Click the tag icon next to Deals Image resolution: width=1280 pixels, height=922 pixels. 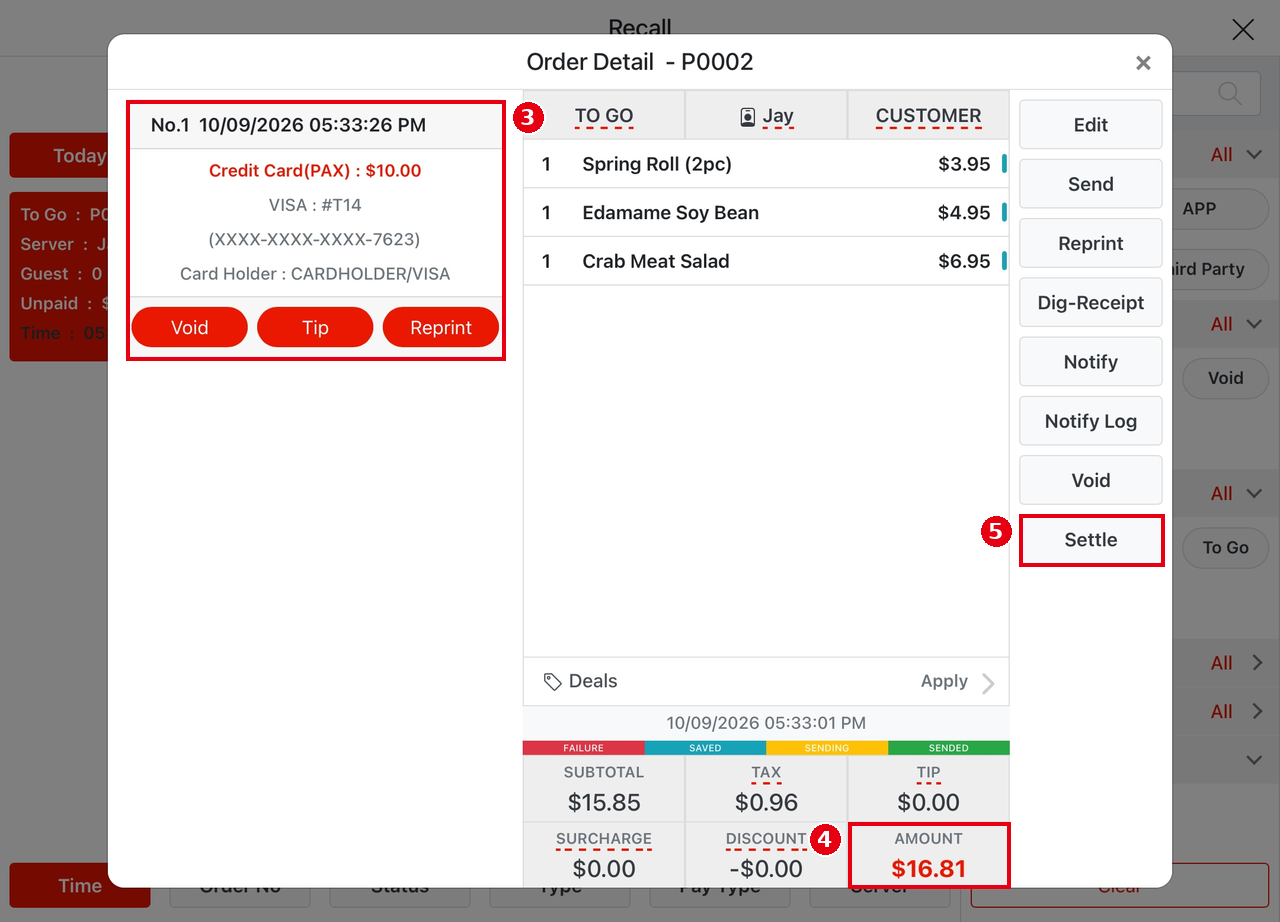[552, 682]
